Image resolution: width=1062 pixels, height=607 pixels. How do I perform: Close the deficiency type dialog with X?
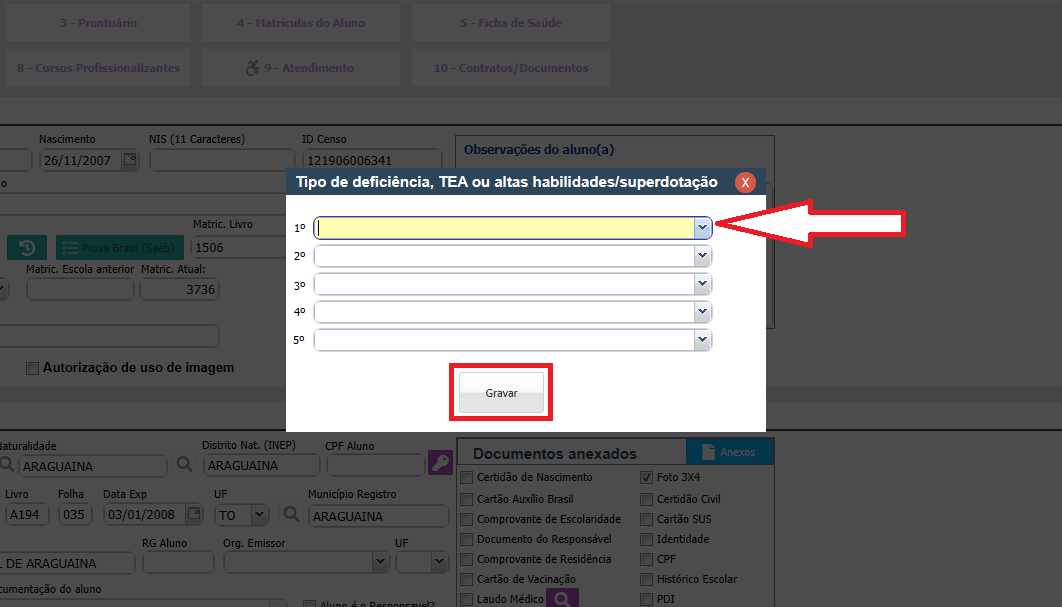click(x=745, y=182)
